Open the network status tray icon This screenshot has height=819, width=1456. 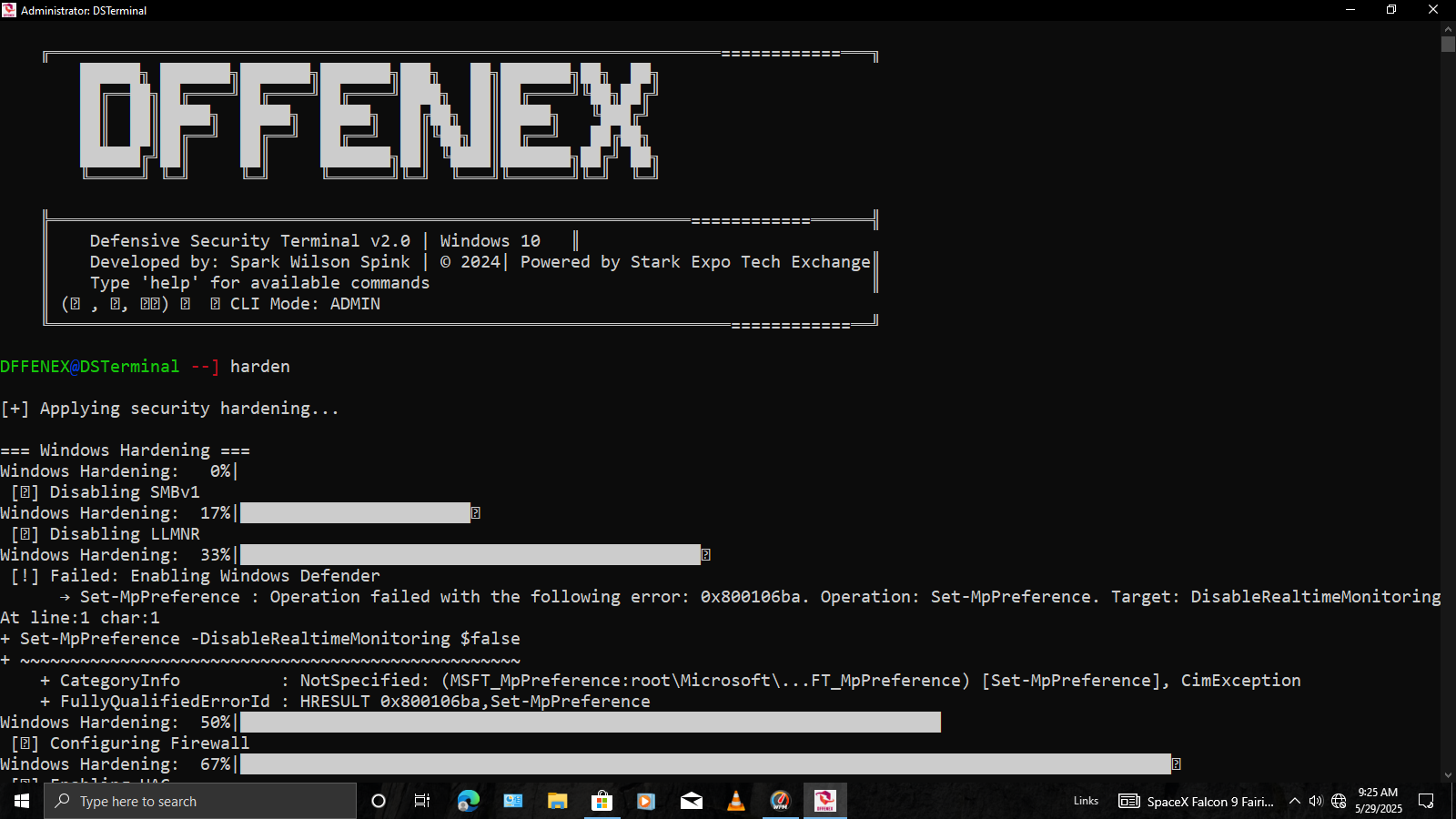click(x=1339, y=801)
